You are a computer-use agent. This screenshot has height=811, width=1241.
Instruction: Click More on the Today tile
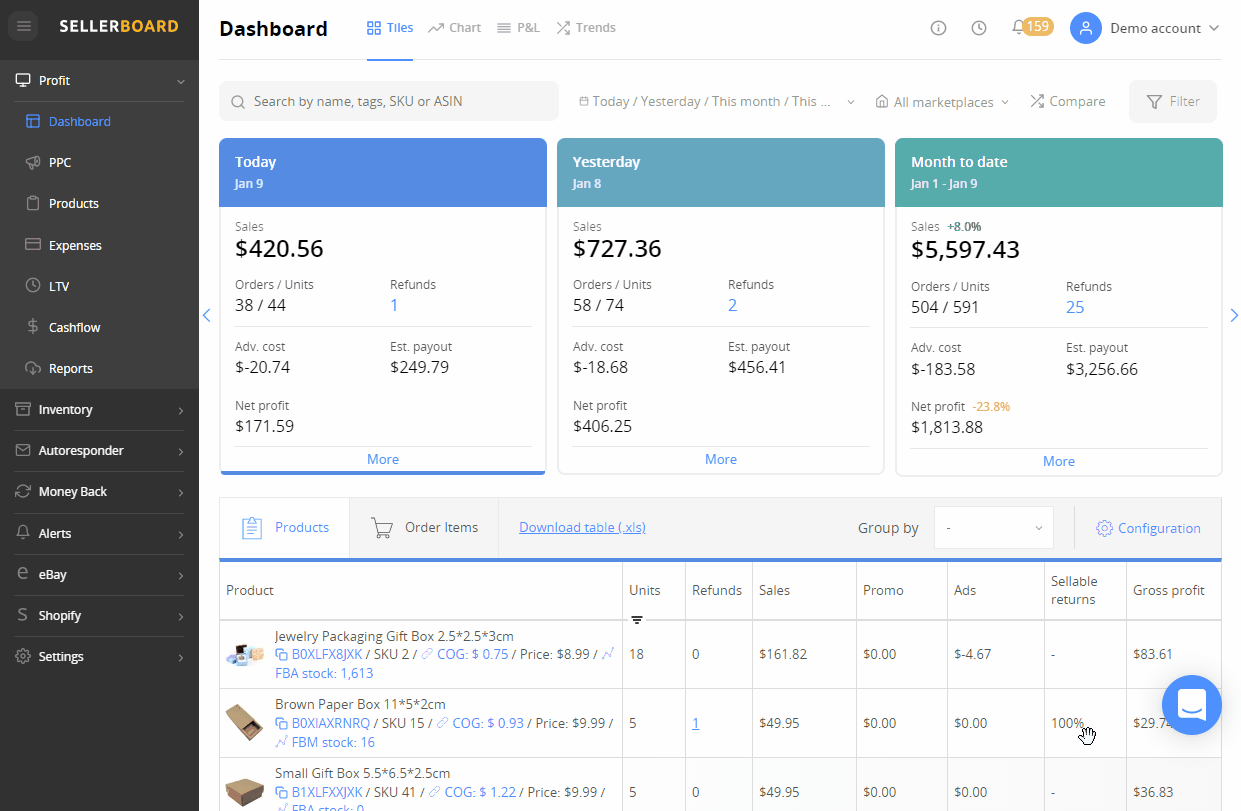coord(383,459)
